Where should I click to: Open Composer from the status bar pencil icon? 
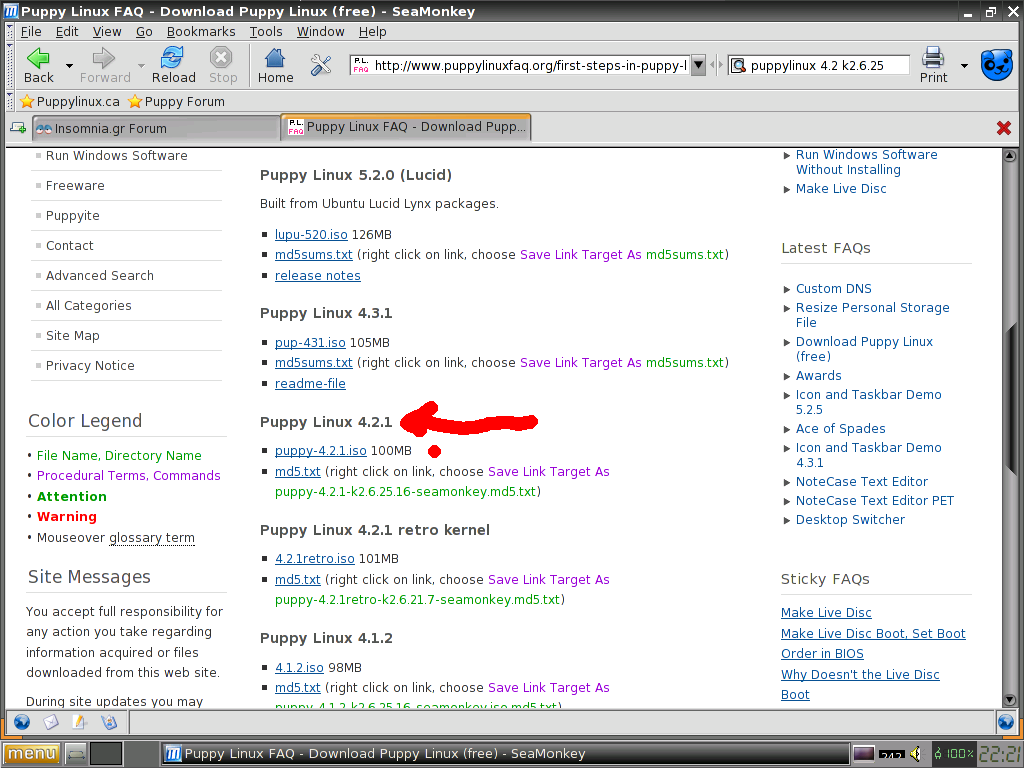[x=79, y=722]
